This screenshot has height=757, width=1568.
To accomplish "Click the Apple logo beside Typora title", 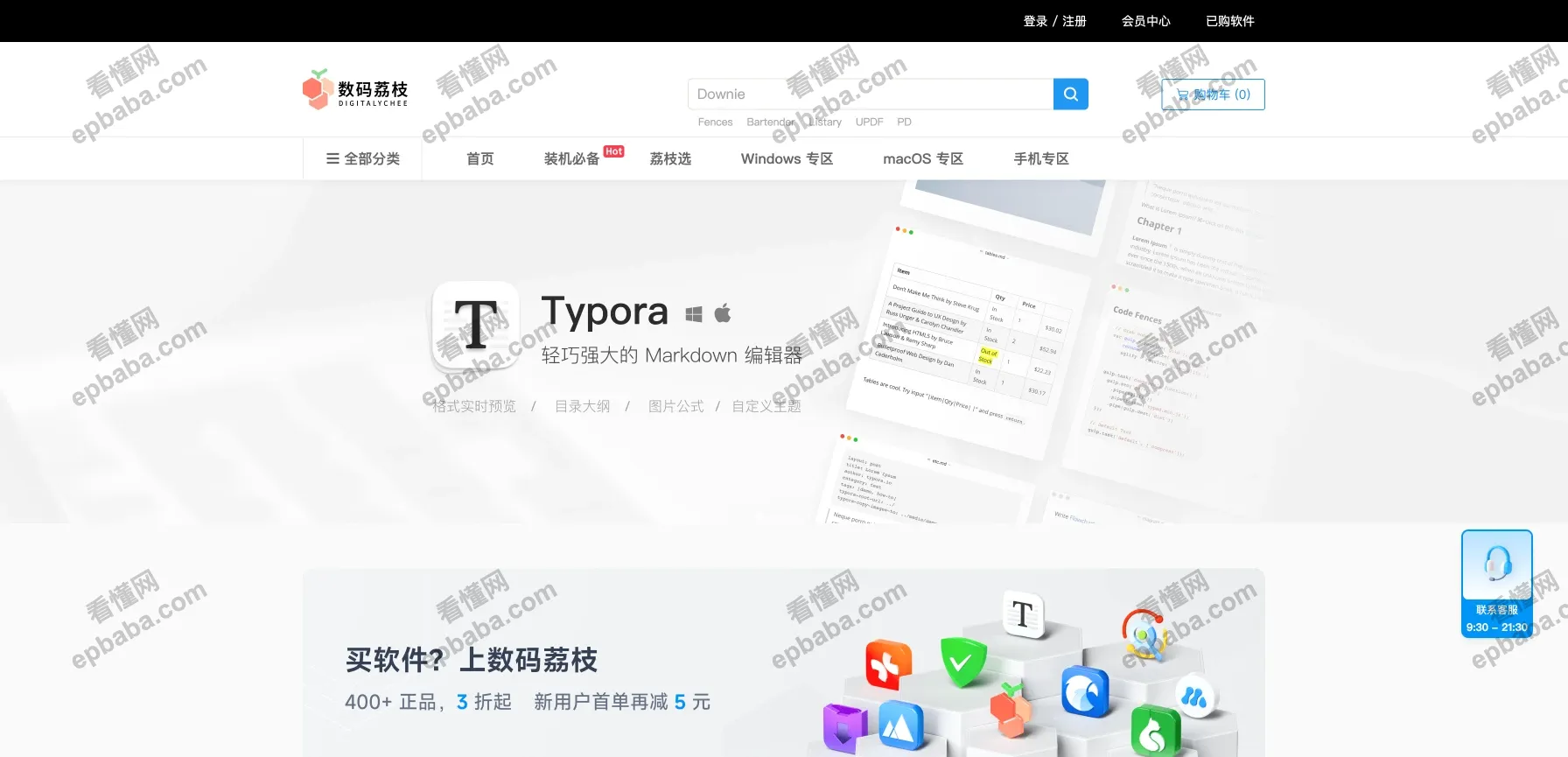I will pyautogui.click(x=723, y=313).
